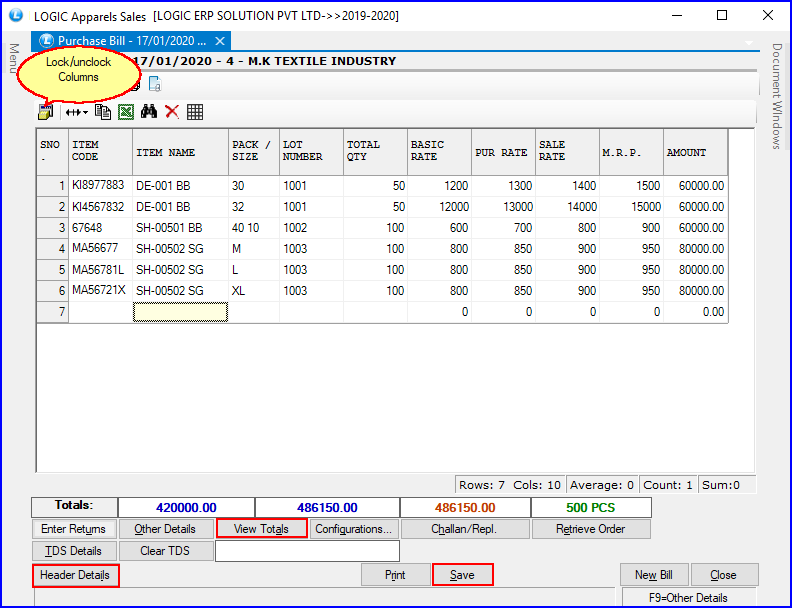Viewport: 792px width, 608px height.
Task: Select row header number 7
Action: tap(53, 312)
